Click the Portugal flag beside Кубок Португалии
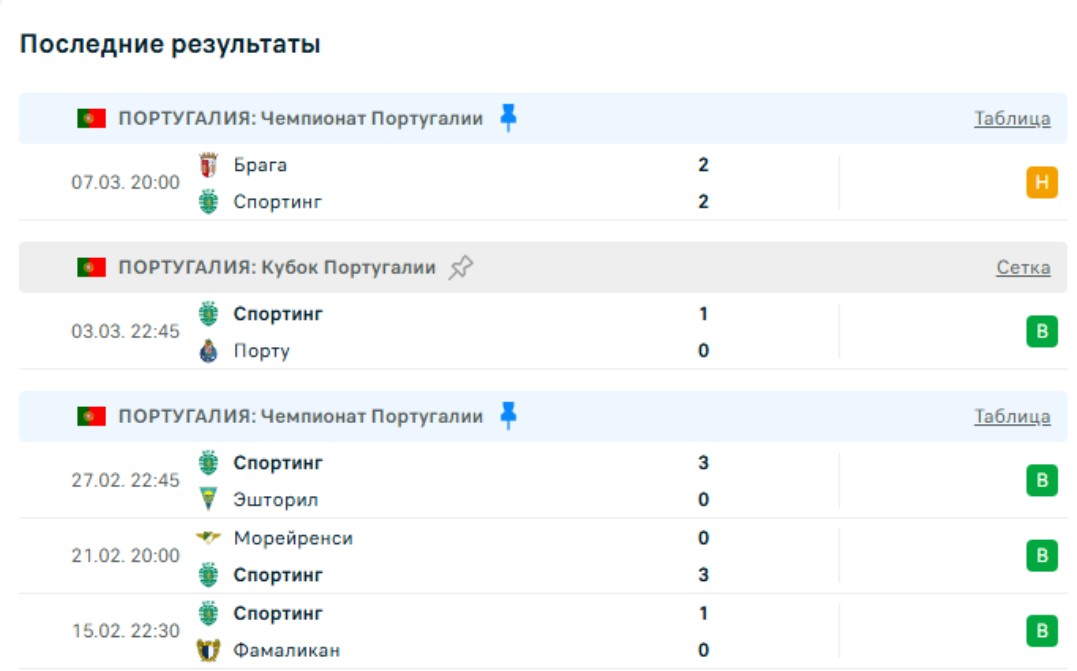The image size is (1077, 671). coord(91,267)
